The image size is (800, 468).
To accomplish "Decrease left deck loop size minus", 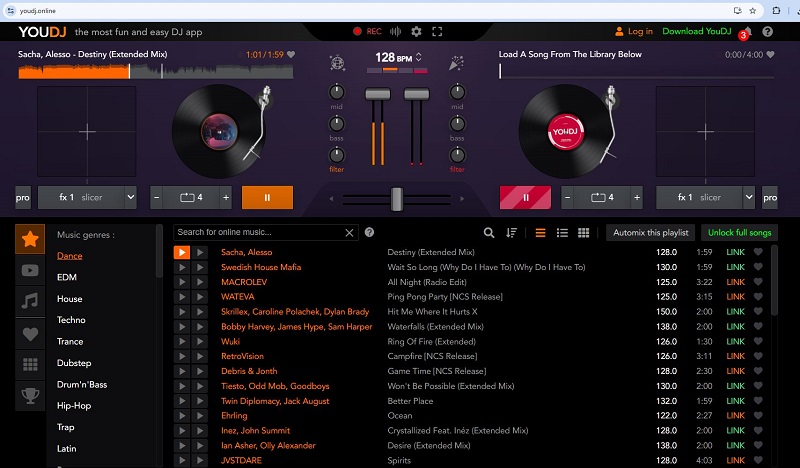I will (x=157, y=198).
